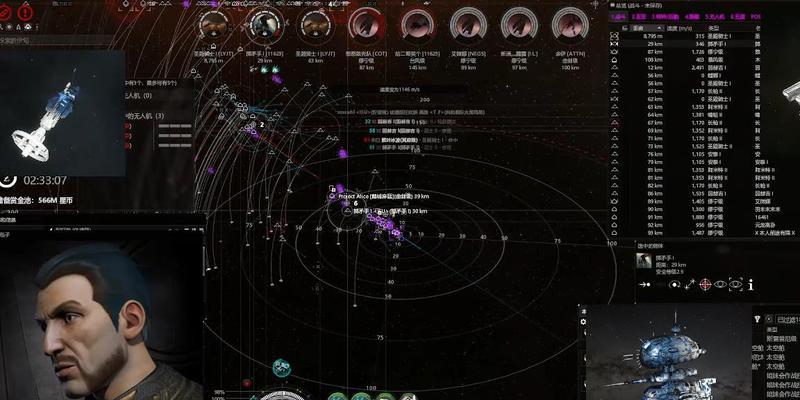Click the bracket icon on overview row 87 km

615,52
